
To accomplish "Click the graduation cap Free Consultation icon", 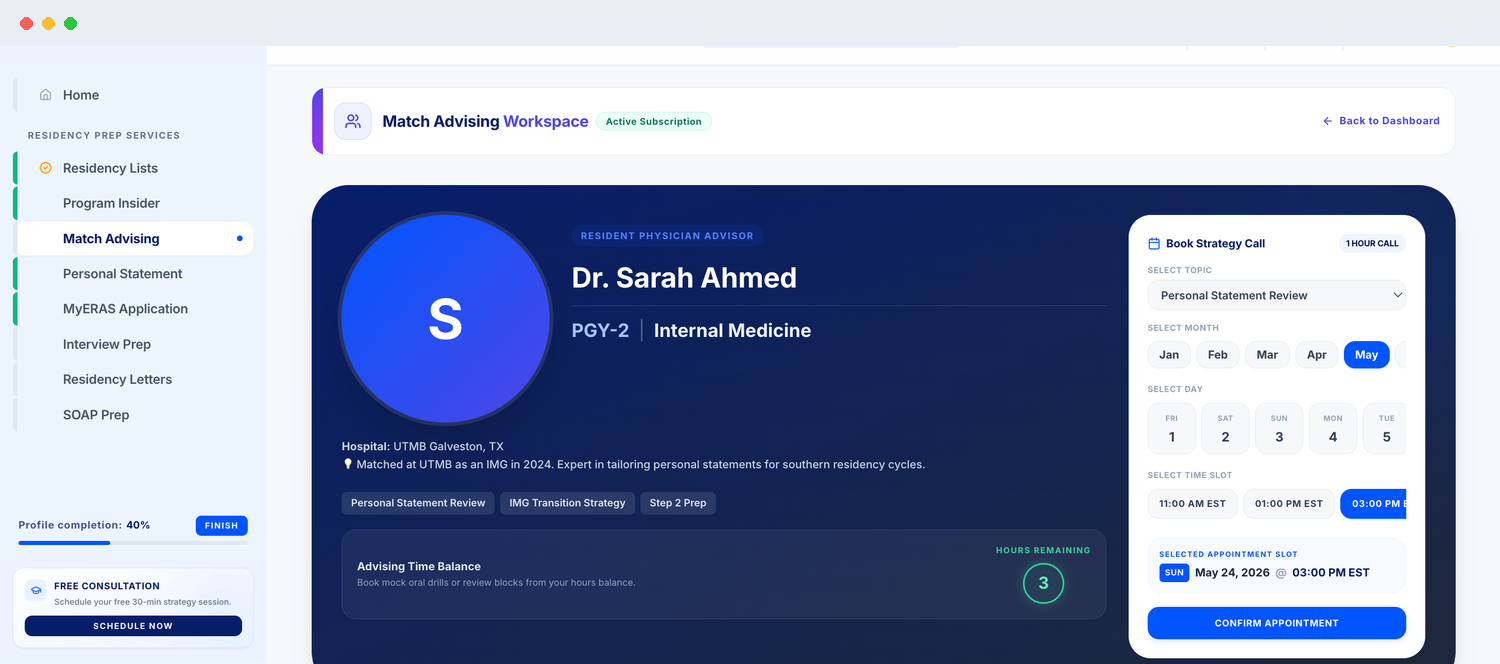I will point(36,590).
